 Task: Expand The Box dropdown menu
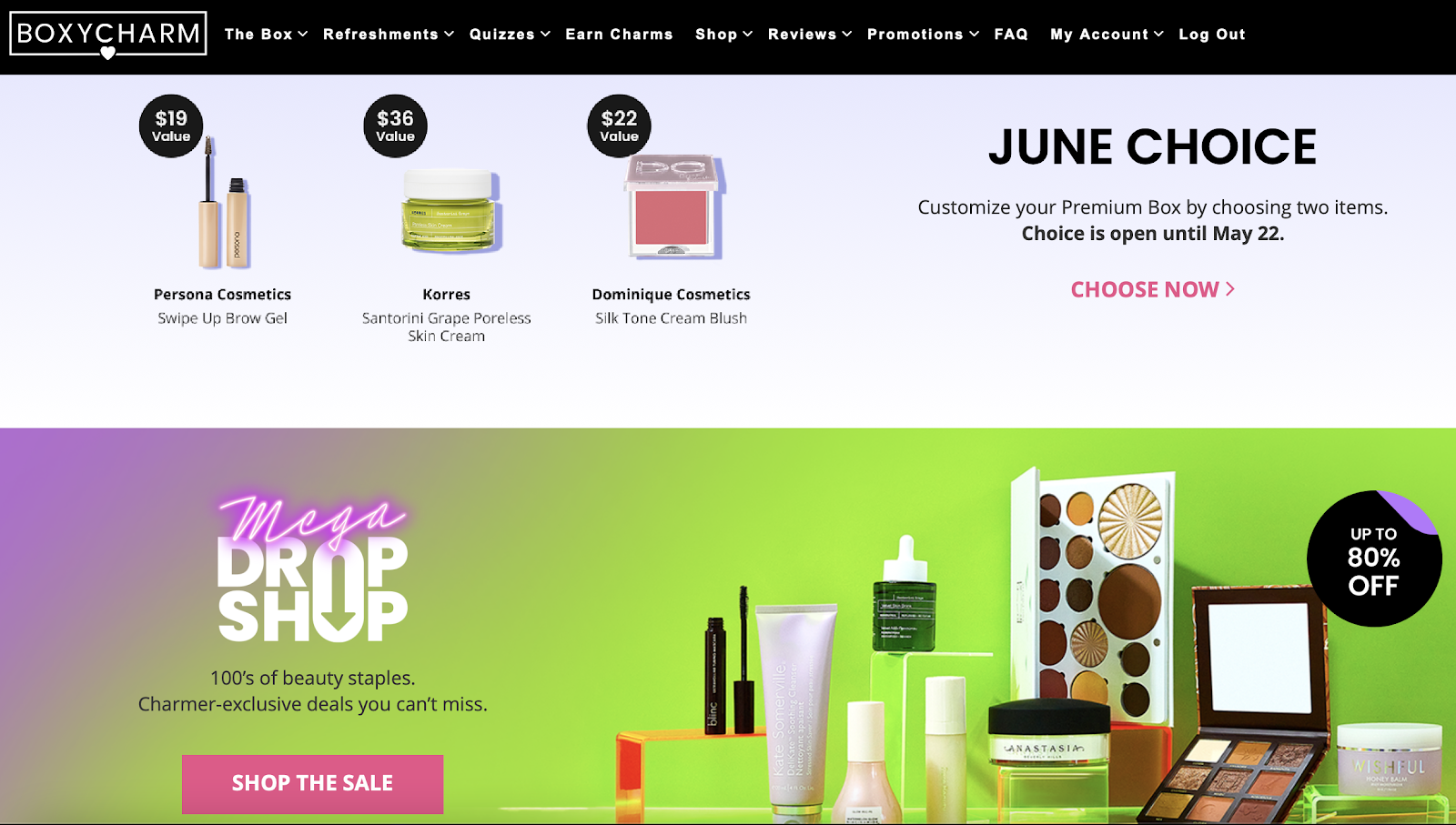[266, 35]
